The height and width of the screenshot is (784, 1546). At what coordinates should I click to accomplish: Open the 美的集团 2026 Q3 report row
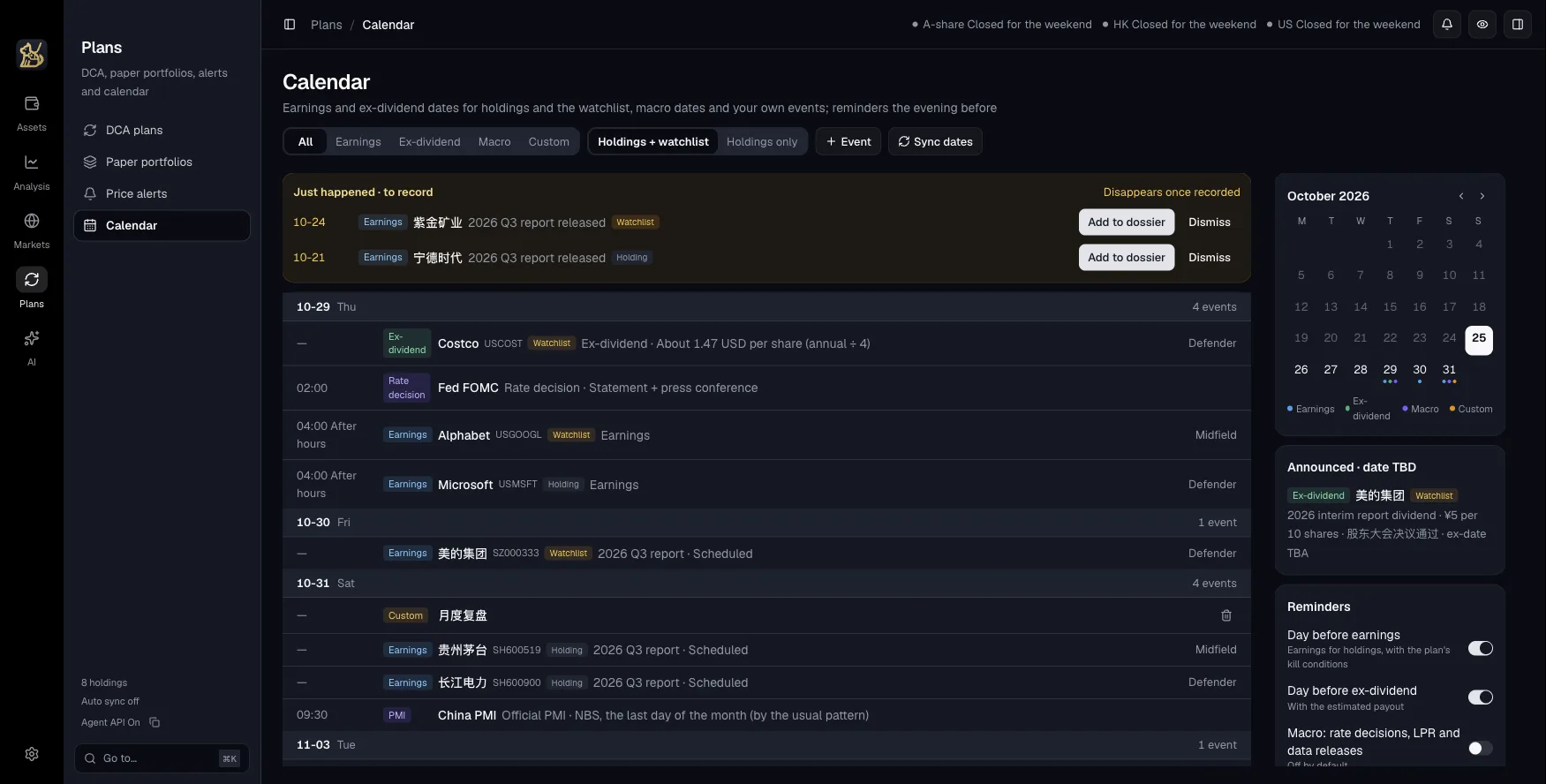(x=766, y=554)
